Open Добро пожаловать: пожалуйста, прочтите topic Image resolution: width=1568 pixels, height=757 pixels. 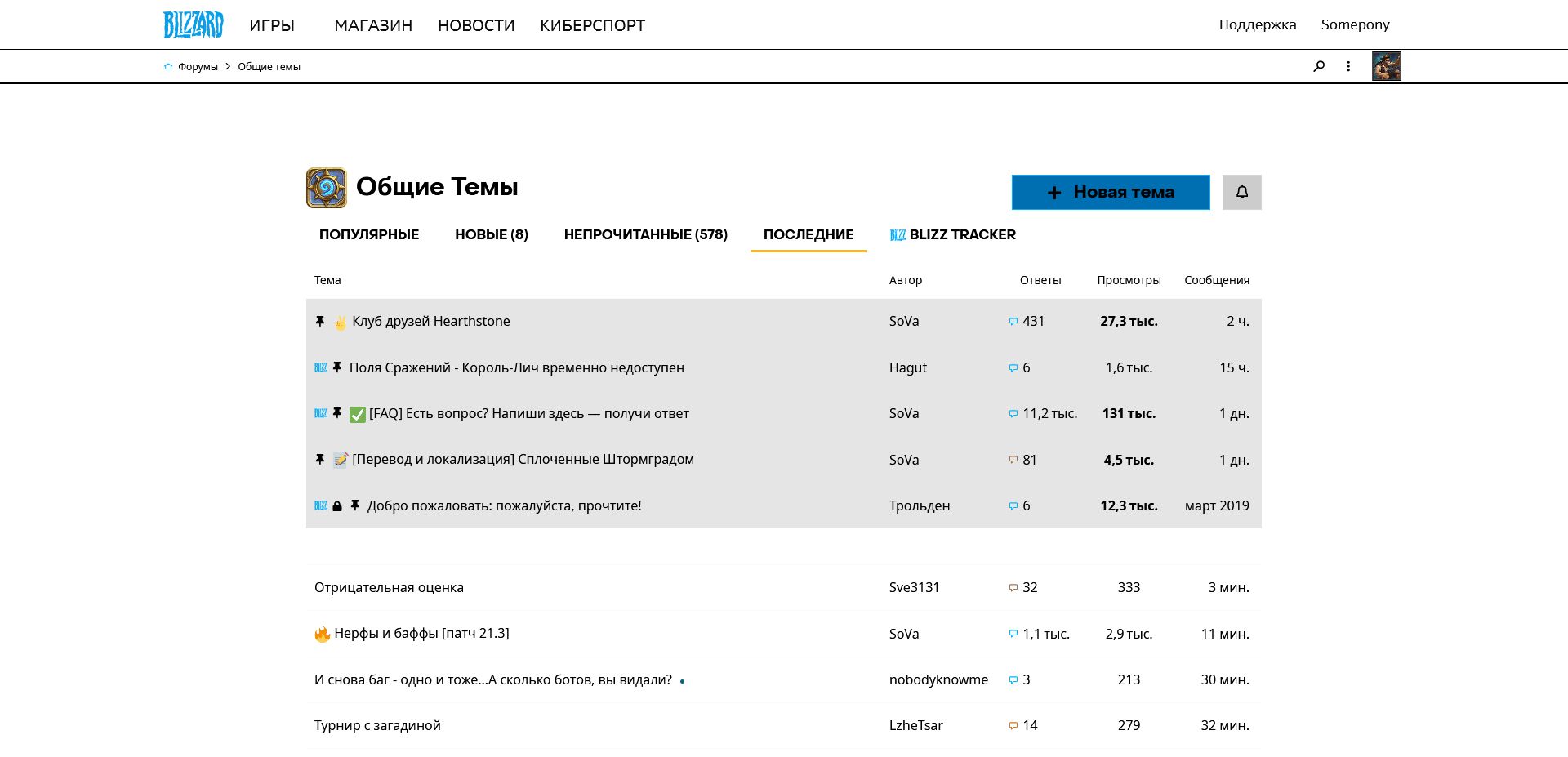pos(504,505)
